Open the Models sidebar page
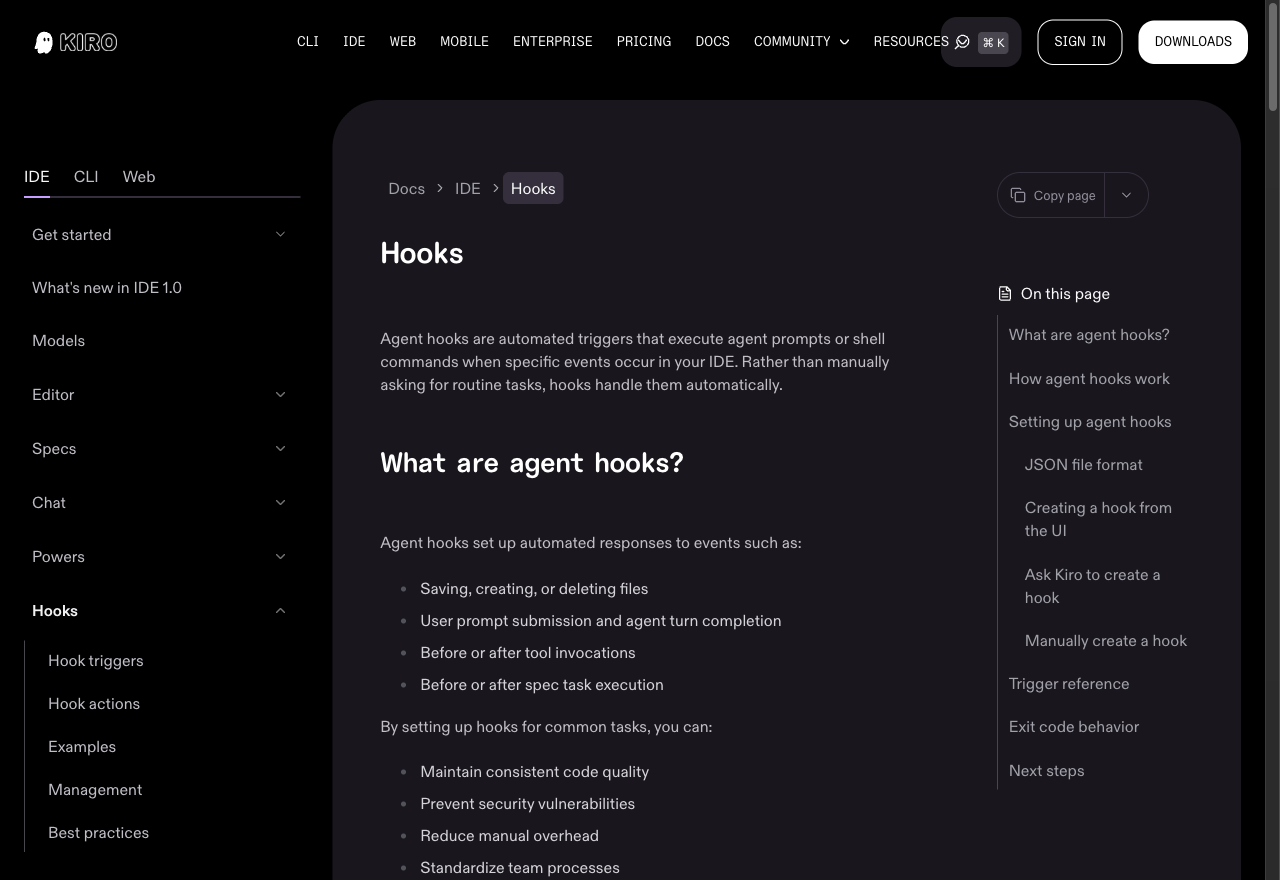 tap(58, 341)
